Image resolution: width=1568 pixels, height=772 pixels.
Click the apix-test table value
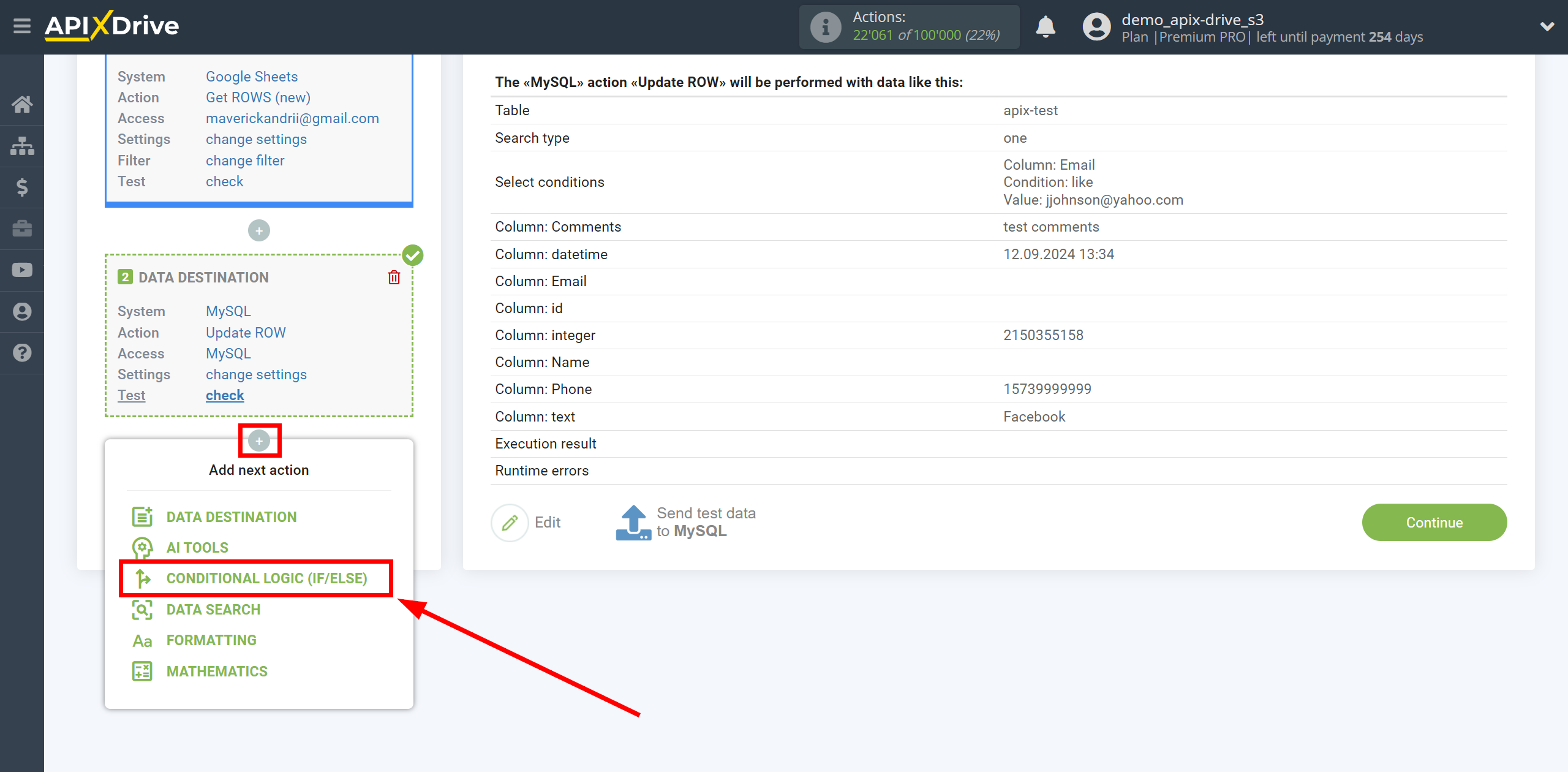click(1030, 110)
